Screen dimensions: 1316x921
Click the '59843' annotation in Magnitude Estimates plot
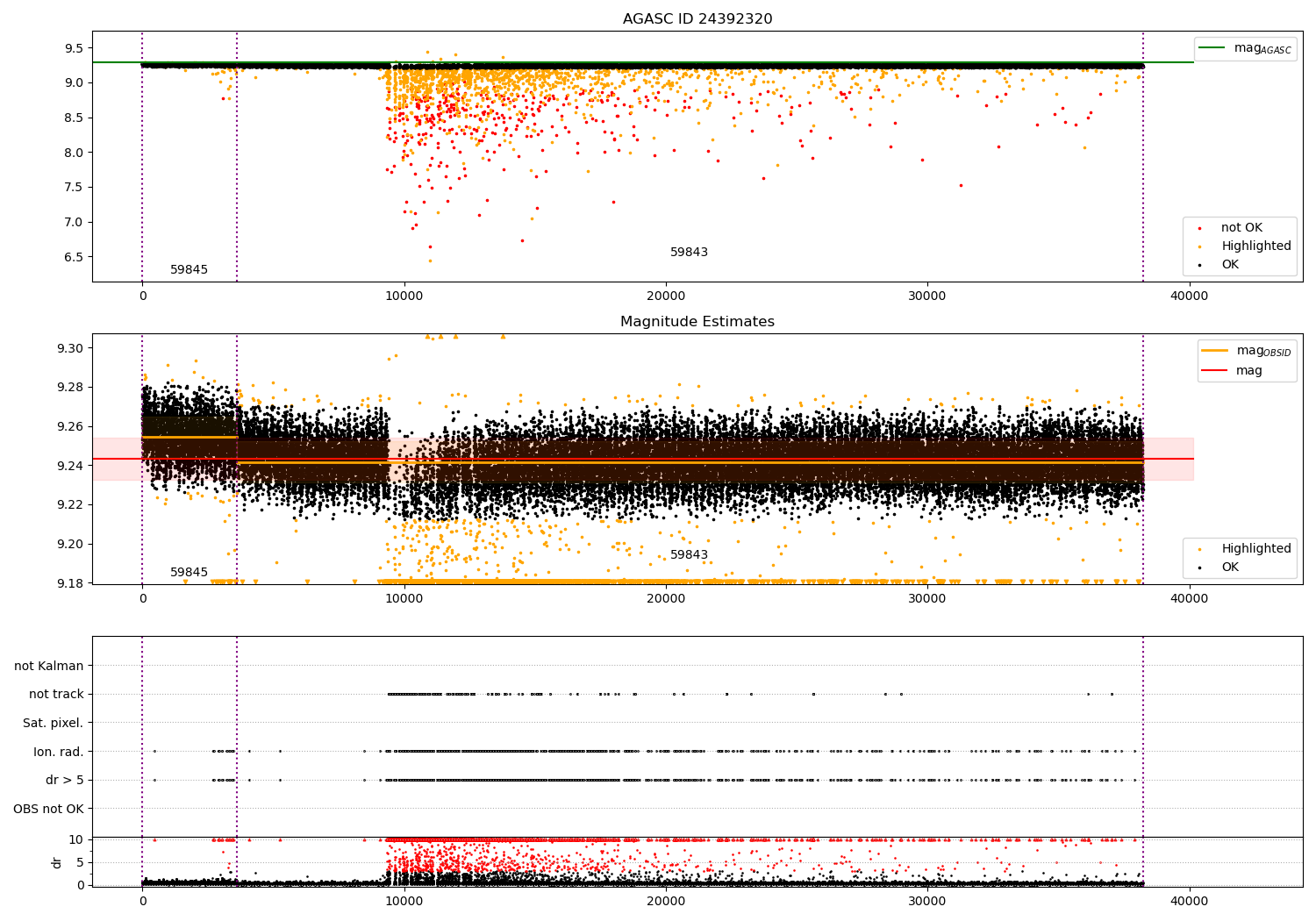(x=689, y=555)
